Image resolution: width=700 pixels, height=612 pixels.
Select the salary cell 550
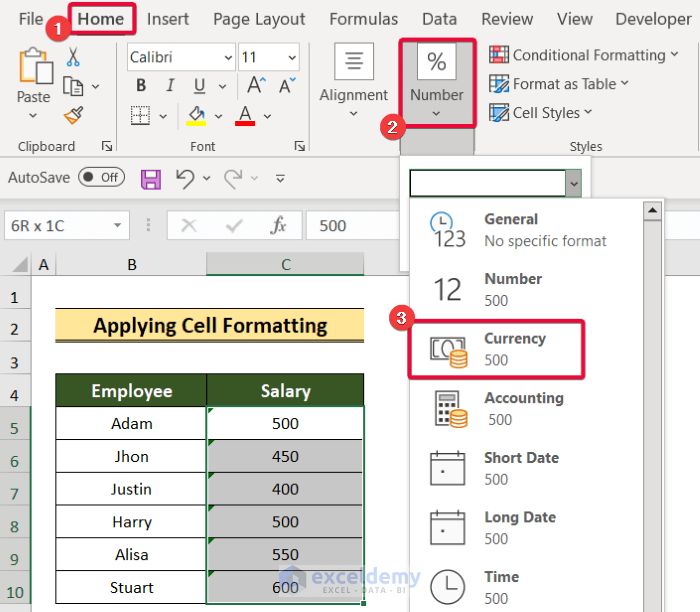point(285,554)
